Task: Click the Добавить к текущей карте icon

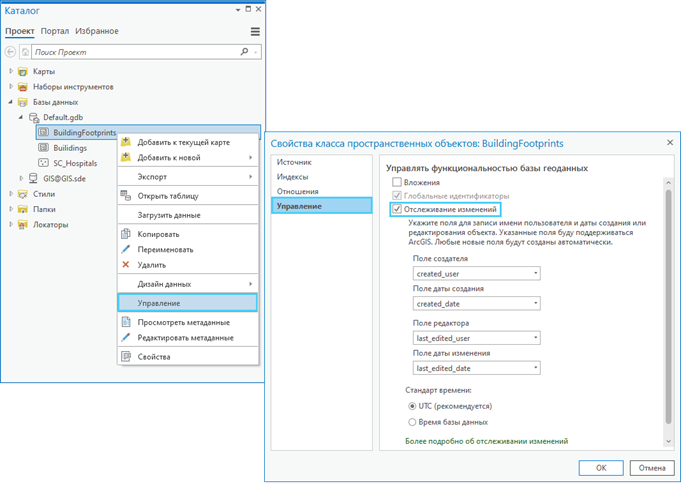Action: [x=126, y=142]
